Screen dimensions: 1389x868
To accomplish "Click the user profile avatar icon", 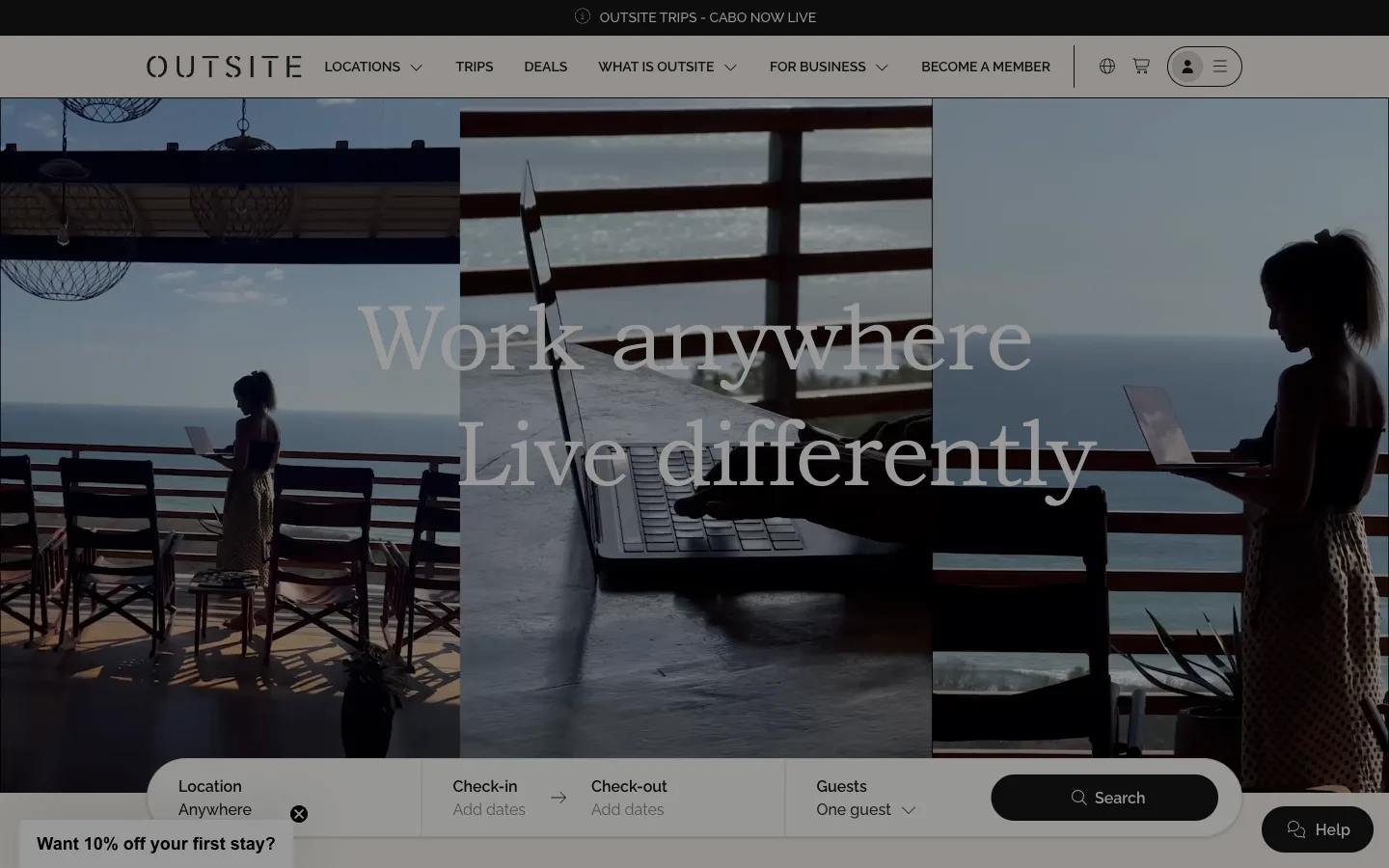I will (x=1187, y=67).
